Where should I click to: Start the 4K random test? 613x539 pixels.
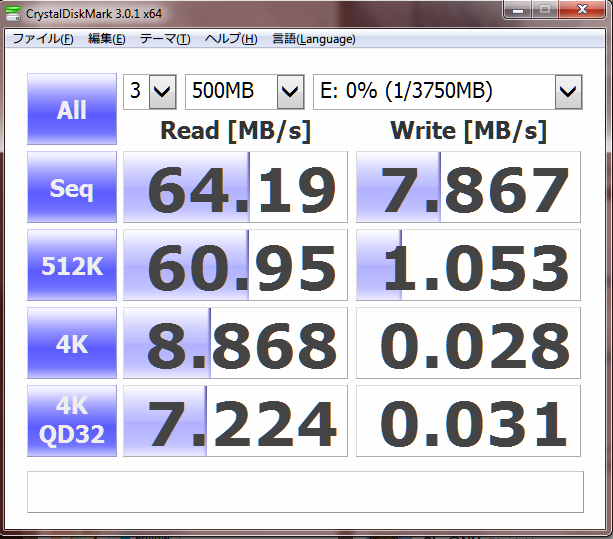pos(71,343)
